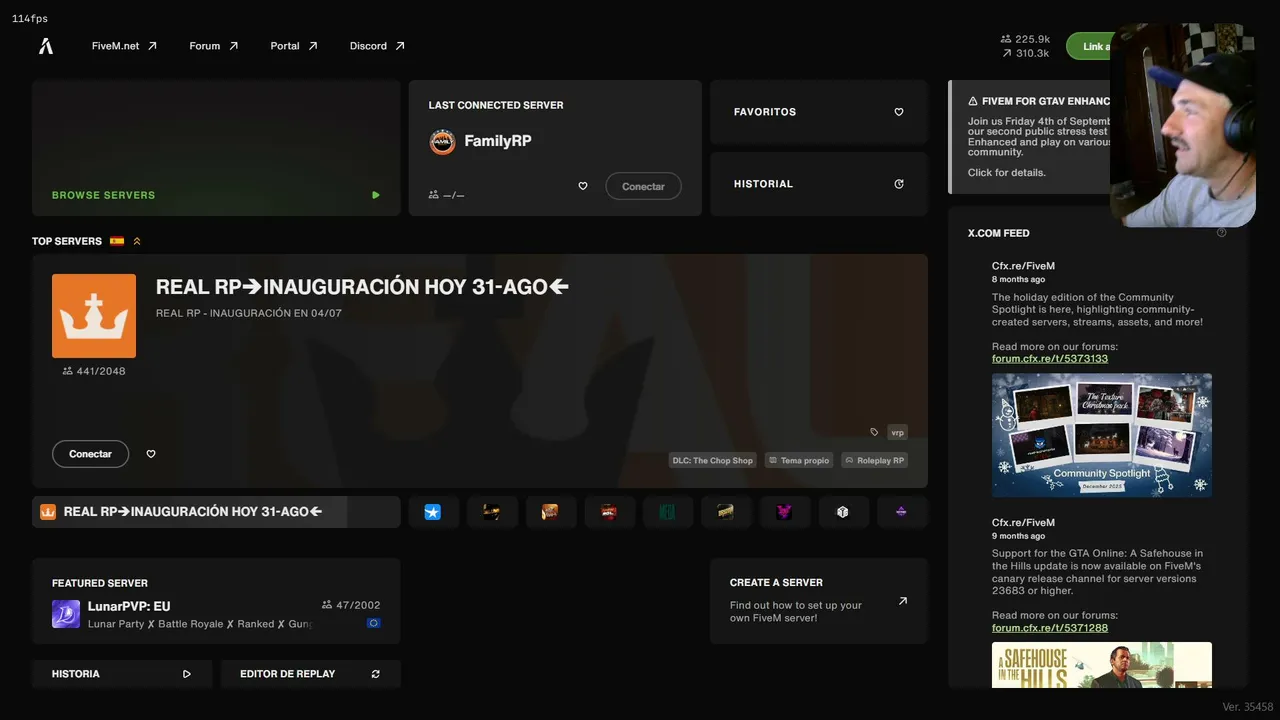The image size is (1280, 720).
Task: Open the FiveM.net external link
Action: pos(124,46)
